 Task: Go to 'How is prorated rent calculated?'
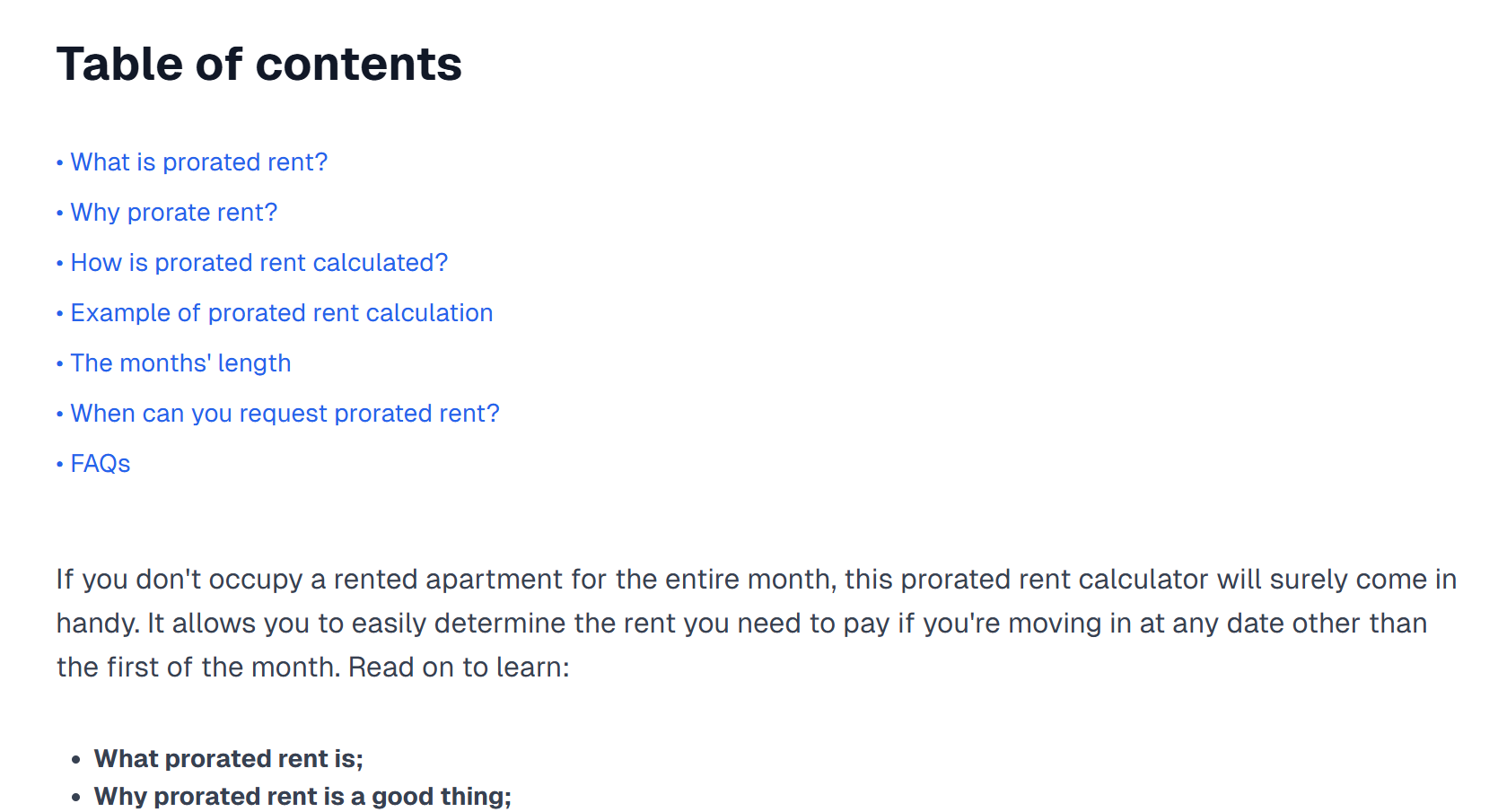(258, 263)
